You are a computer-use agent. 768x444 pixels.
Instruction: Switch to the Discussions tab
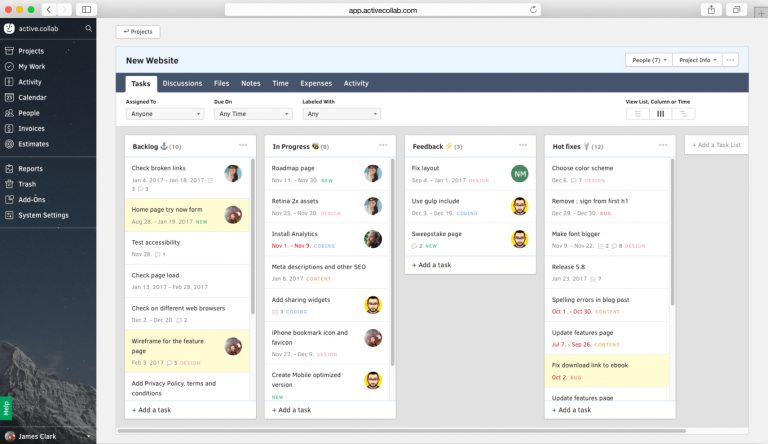(182, 84)
